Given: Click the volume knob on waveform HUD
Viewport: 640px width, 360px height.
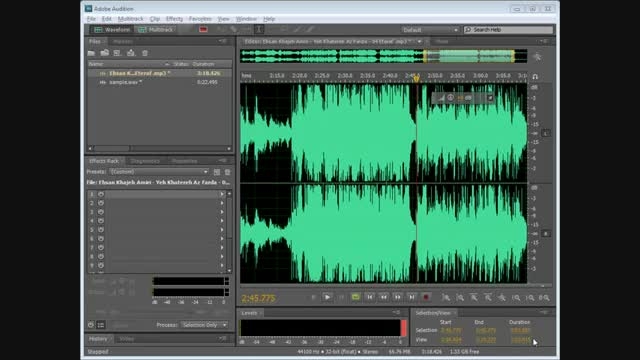Looking at the screenshot, I should (x=451, y=98).
